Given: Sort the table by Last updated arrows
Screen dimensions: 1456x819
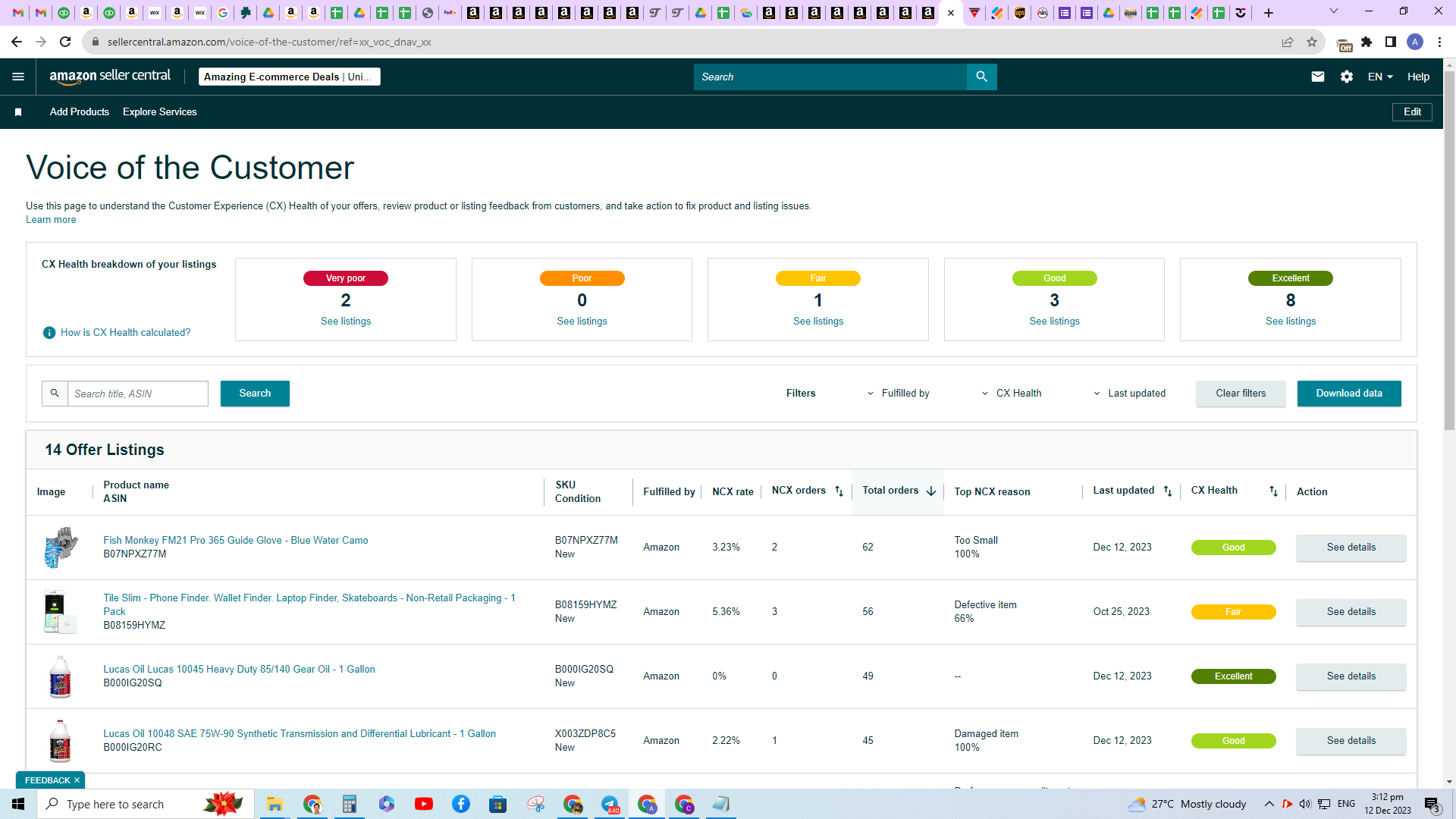Looking at the screenshot, I should 1168,491.
